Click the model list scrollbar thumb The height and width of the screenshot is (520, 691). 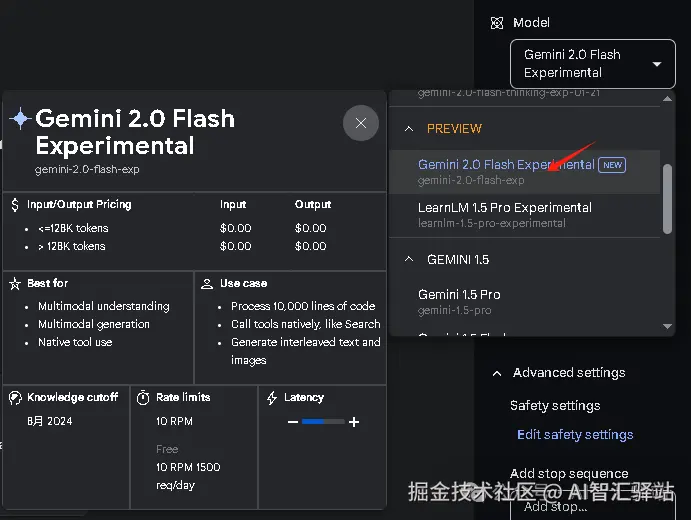[667, 198]
